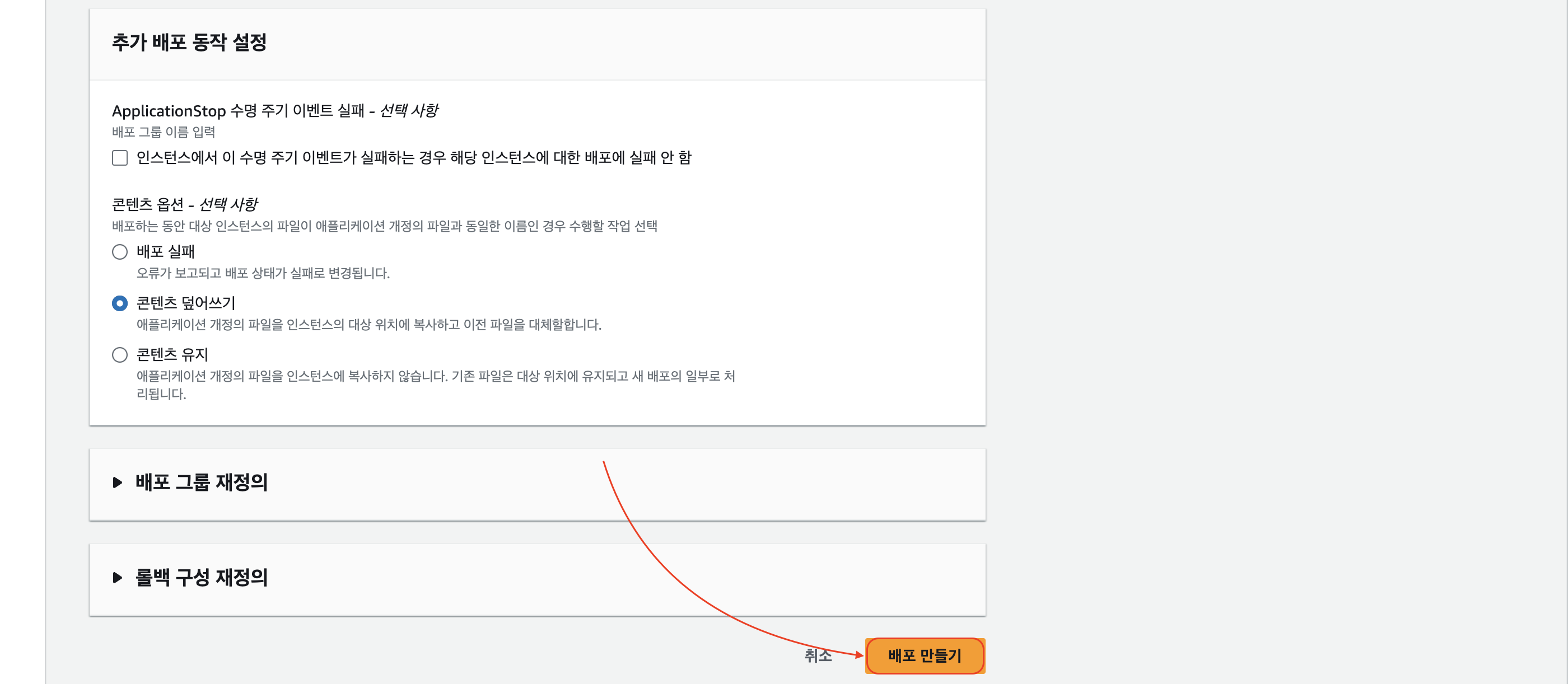This screenshot has height=684, width=1568.
Task: Click the 취소 cancel link
Action: click(818, 655)
